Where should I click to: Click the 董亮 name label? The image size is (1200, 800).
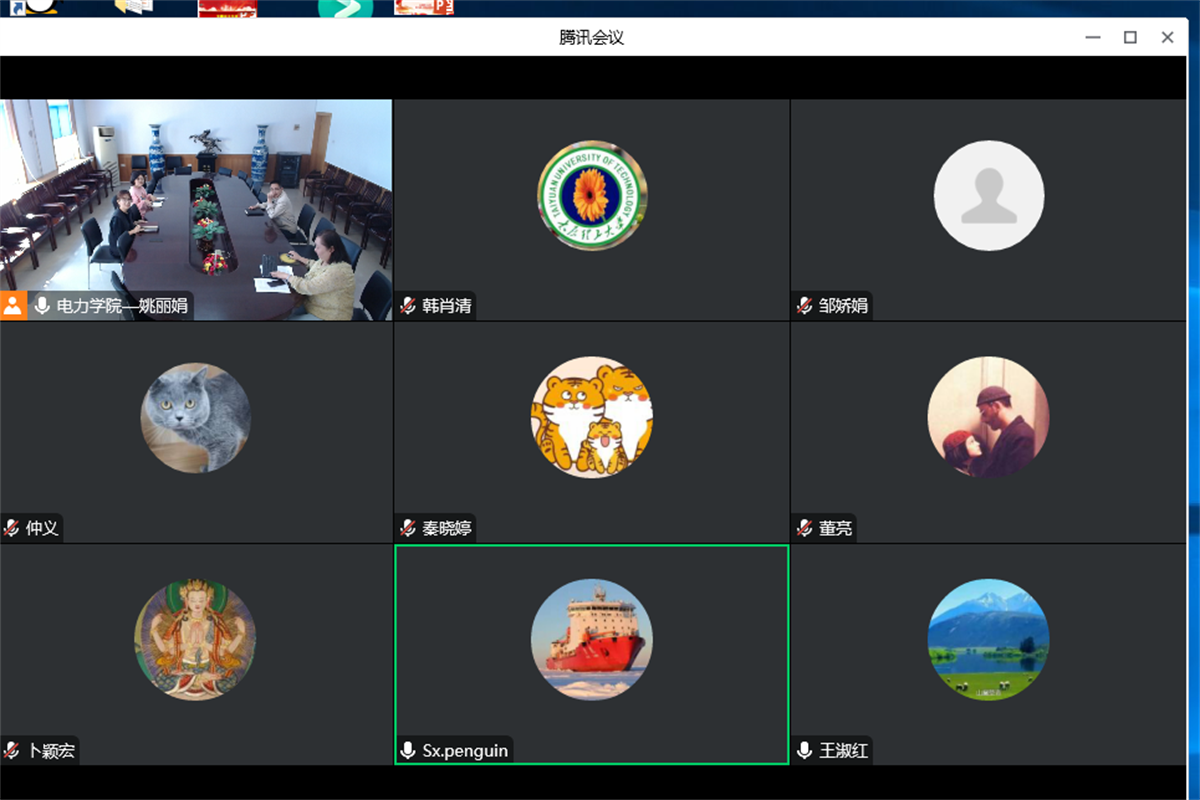coord(836,528)
